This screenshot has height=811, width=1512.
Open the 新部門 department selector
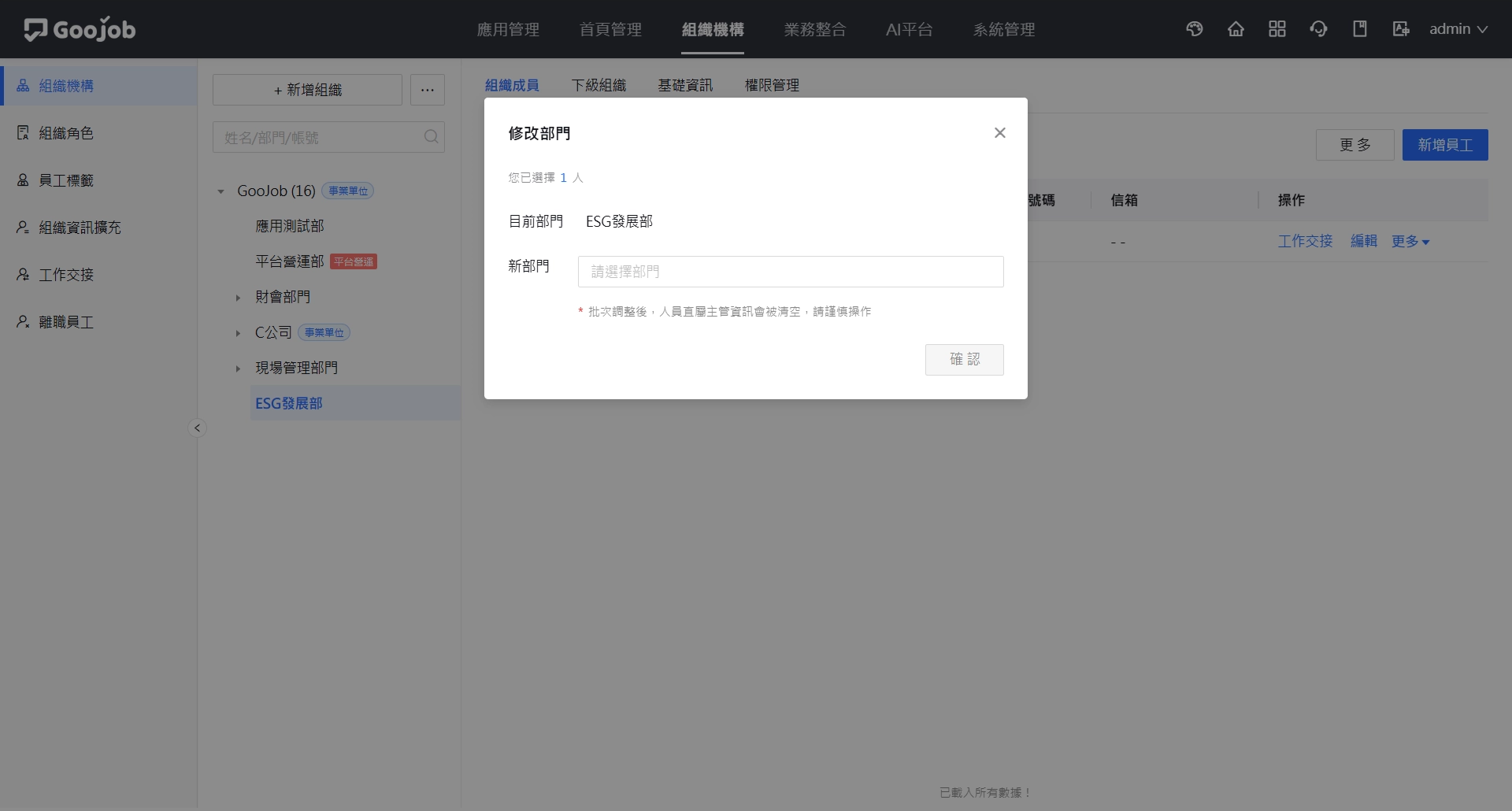pyautogui.click(x=791, y=272)
